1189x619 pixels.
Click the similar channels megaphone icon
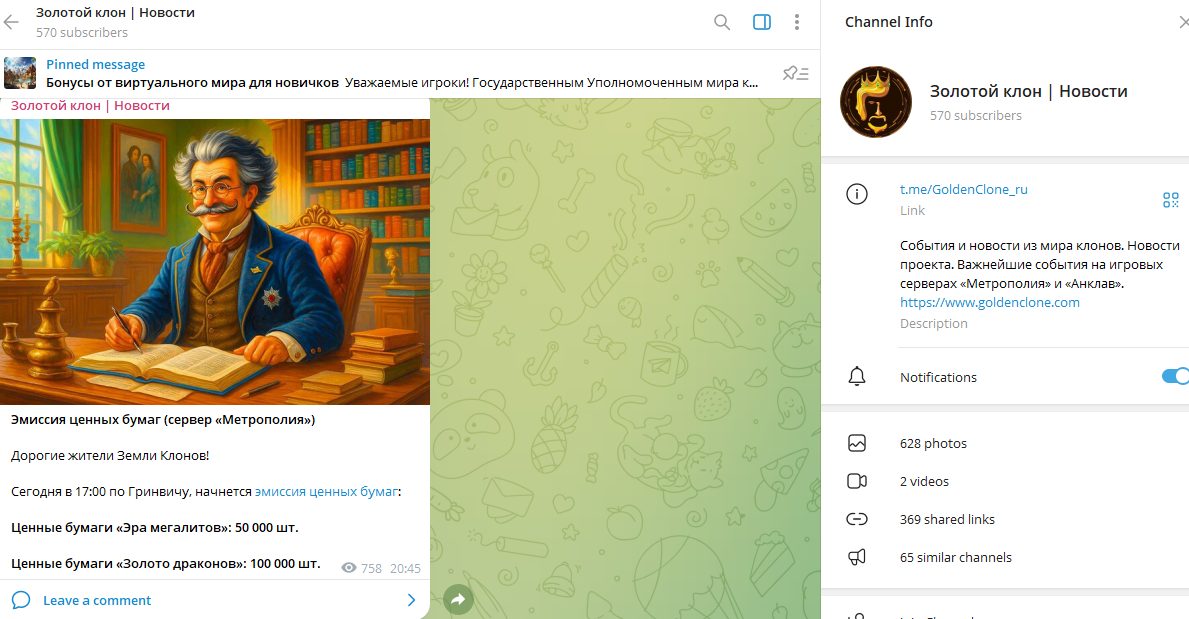[857, 558]
